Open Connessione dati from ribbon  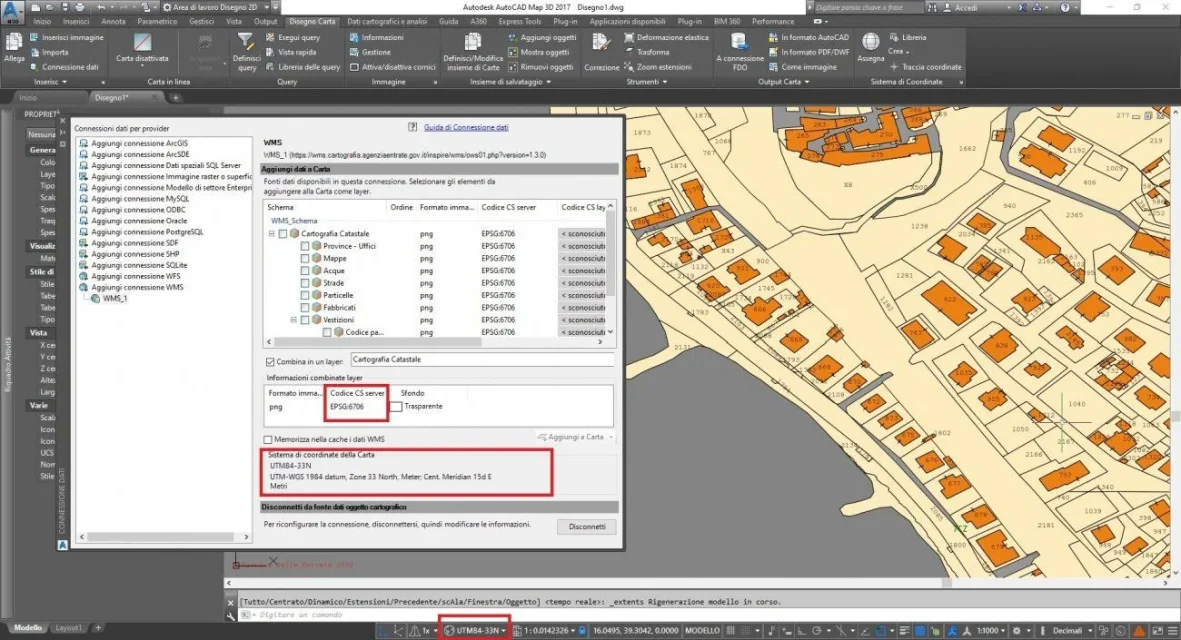tap(63, 67)
